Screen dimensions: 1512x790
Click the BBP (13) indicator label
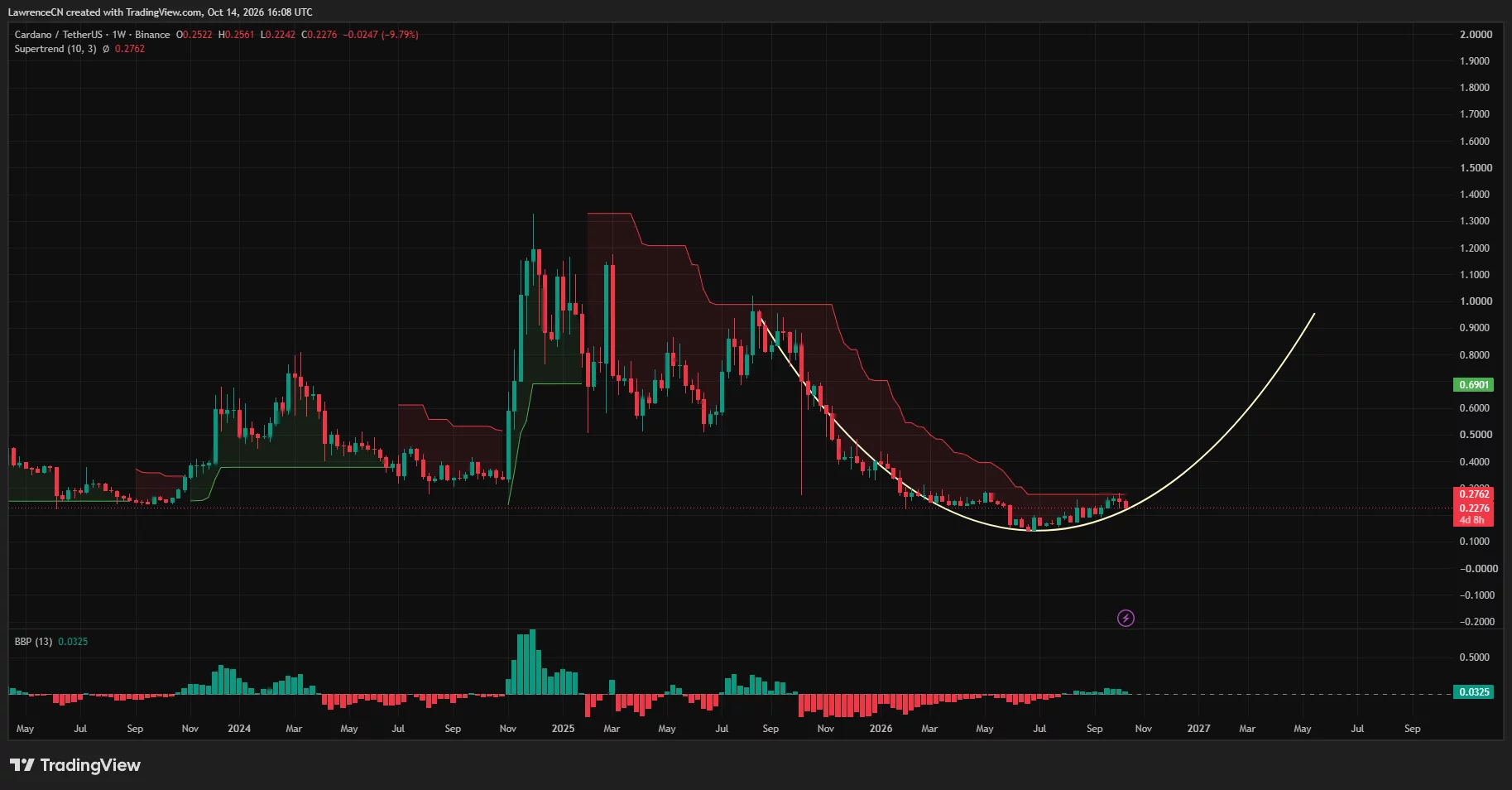[33, 642]
